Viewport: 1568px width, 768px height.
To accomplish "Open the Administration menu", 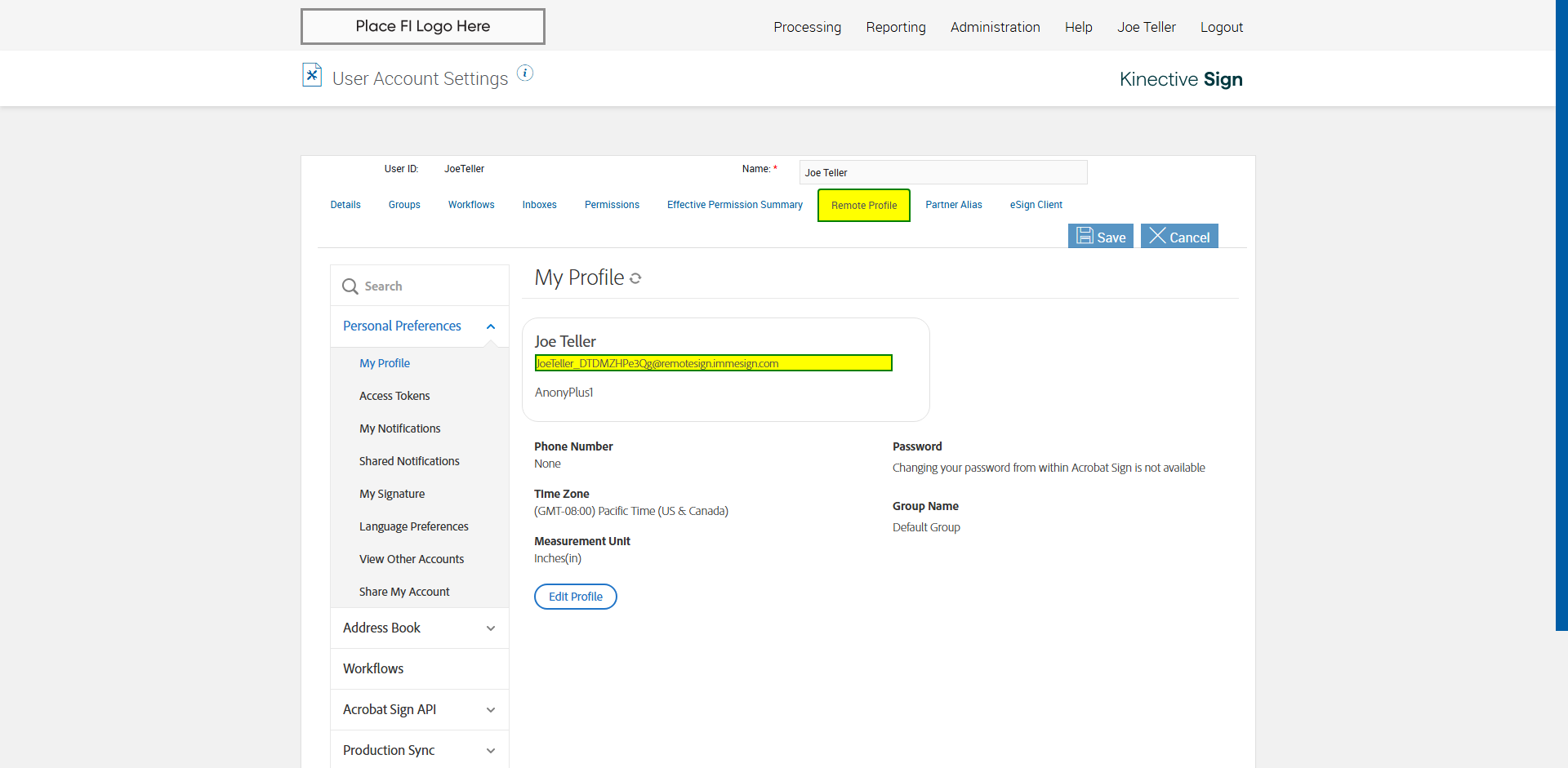I will [995, 27].
